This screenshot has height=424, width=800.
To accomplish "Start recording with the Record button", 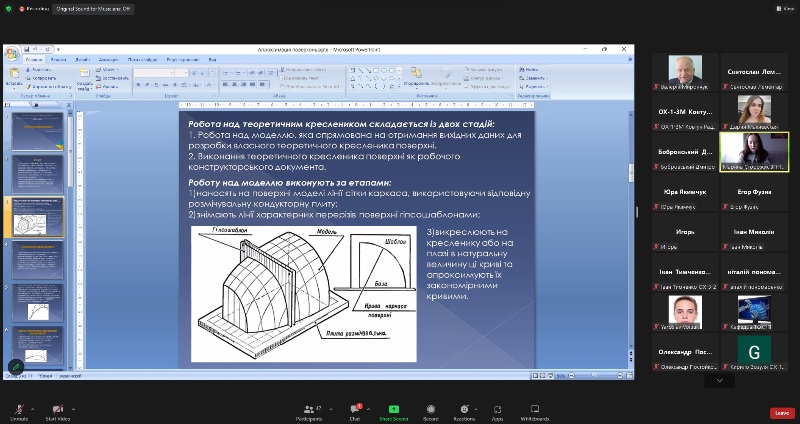I will (x=430, y=410).
